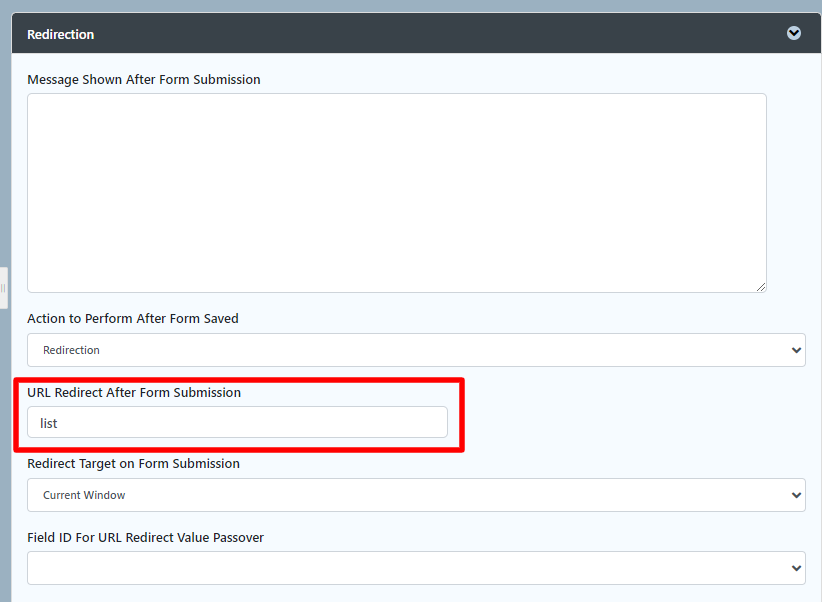
Task: Click the left sidebar splitter handle
Action: pyautogui.click(x=3, y=288)
